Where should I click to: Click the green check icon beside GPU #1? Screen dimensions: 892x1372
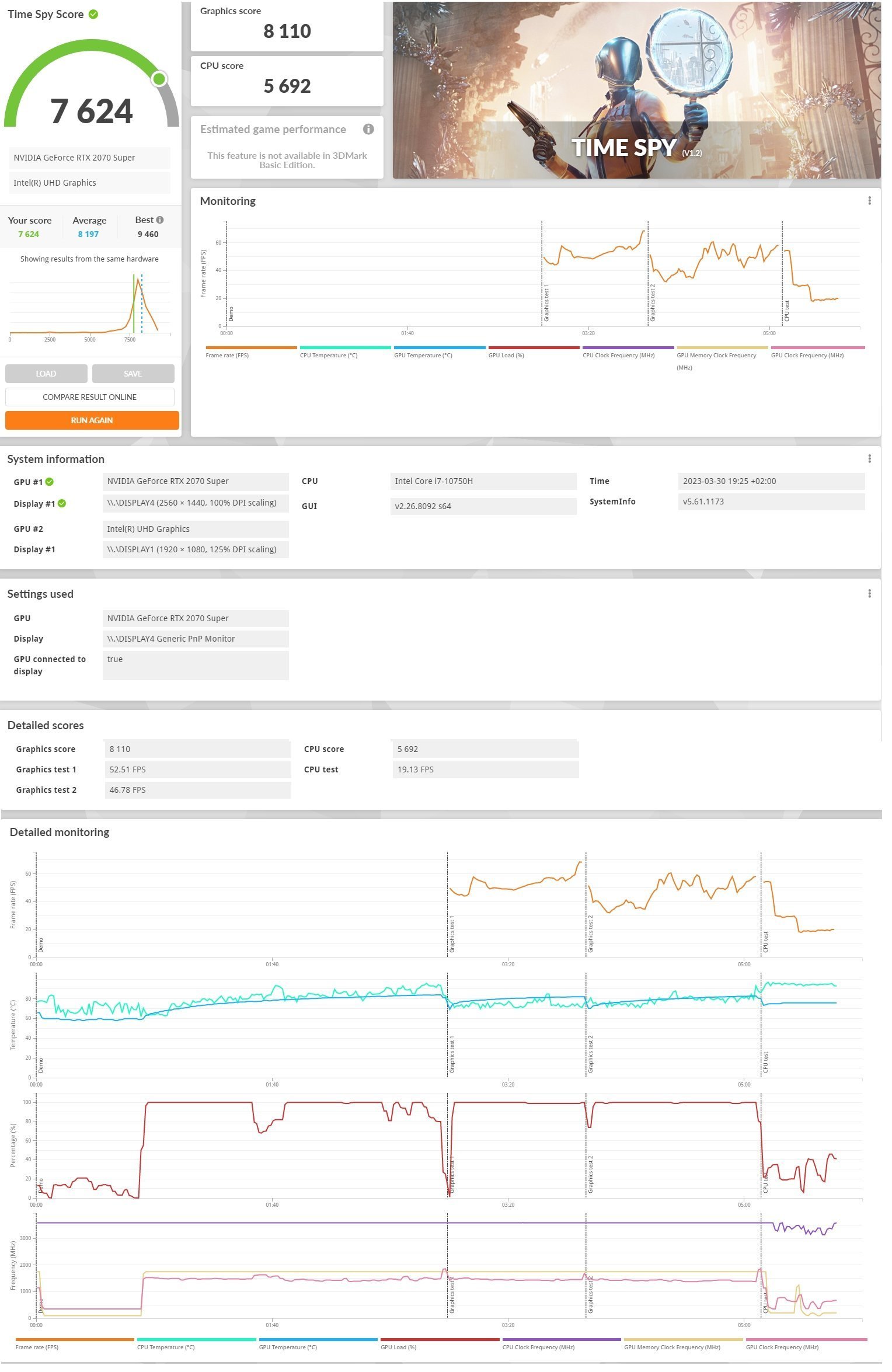(50, 482)
